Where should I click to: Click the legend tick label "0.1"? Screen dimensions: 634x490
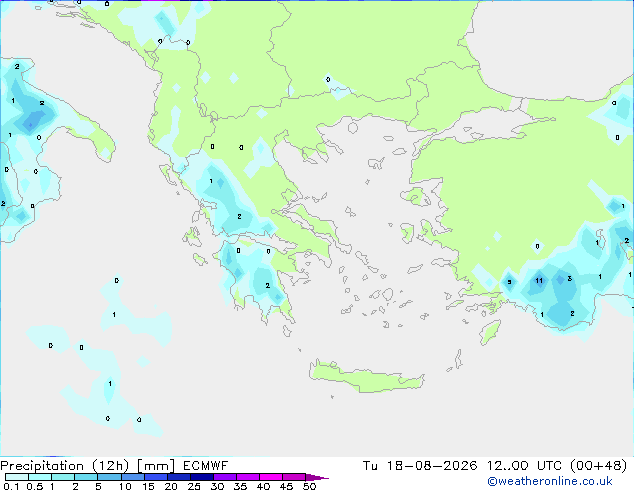pos(11,486)
